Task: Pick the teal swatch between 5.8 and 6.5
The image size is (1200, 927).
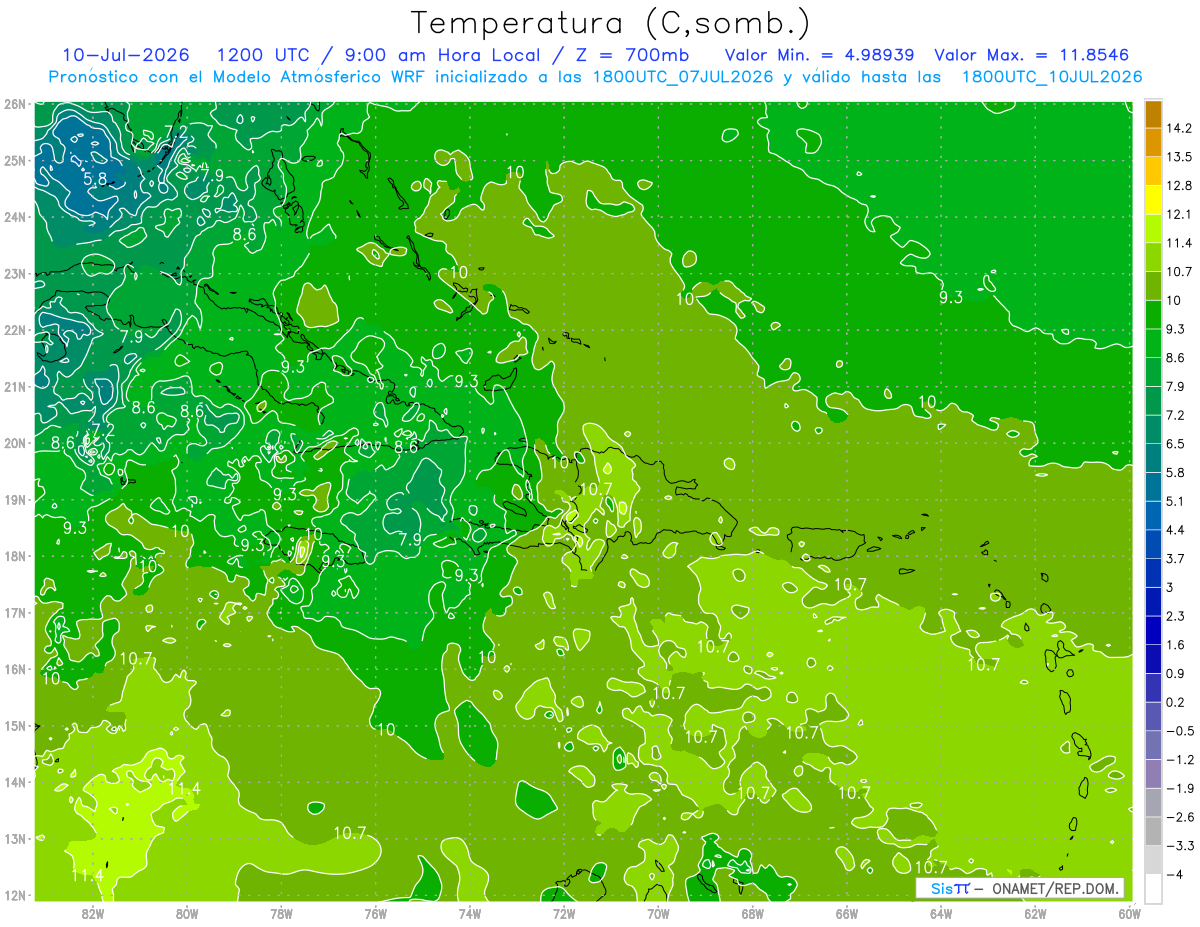Action: [x=1153, y=458]
